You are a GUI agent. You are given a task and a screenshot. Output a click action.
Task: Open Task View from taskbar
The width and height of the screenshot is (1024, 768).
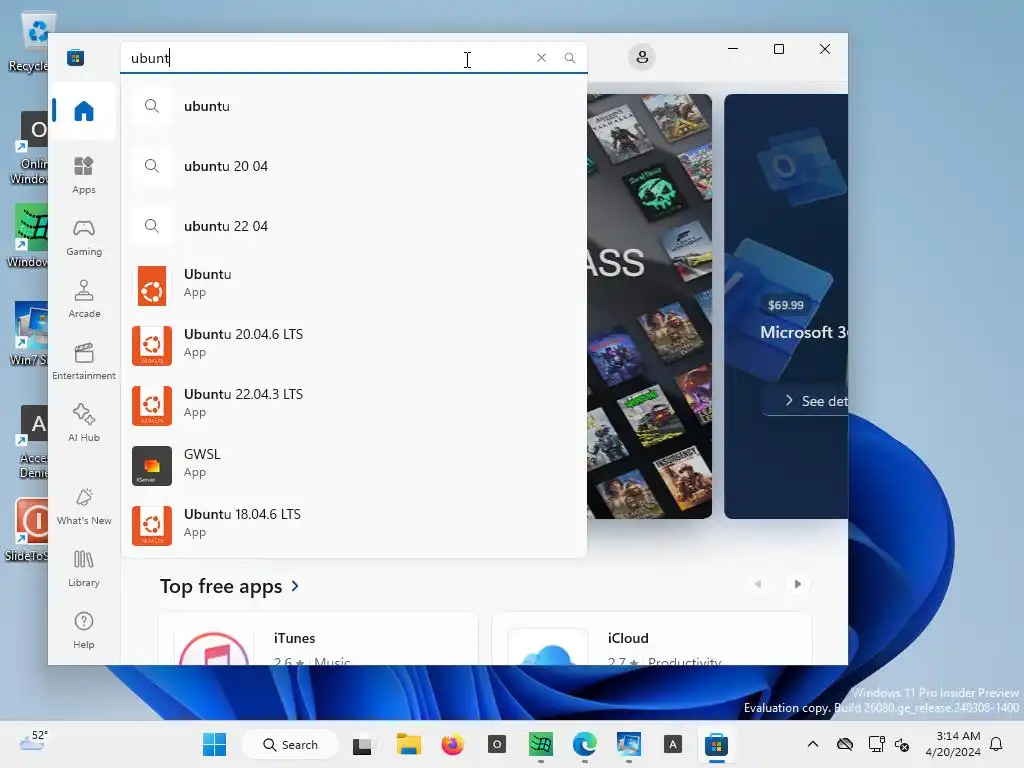[362, 744]
